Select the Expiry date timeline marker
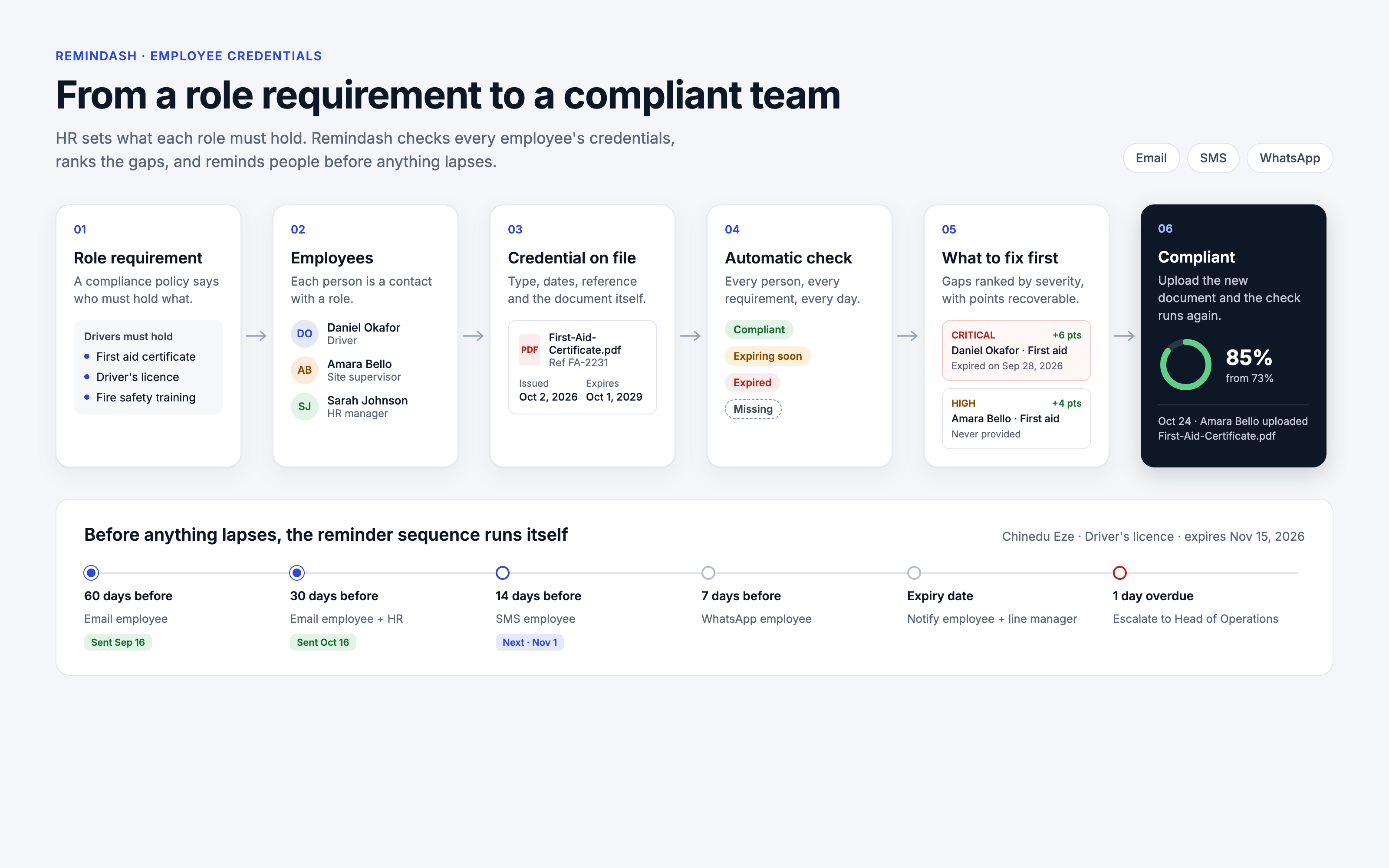Image resolution: width=1389 pixels, height=868 pixels. 914,572
